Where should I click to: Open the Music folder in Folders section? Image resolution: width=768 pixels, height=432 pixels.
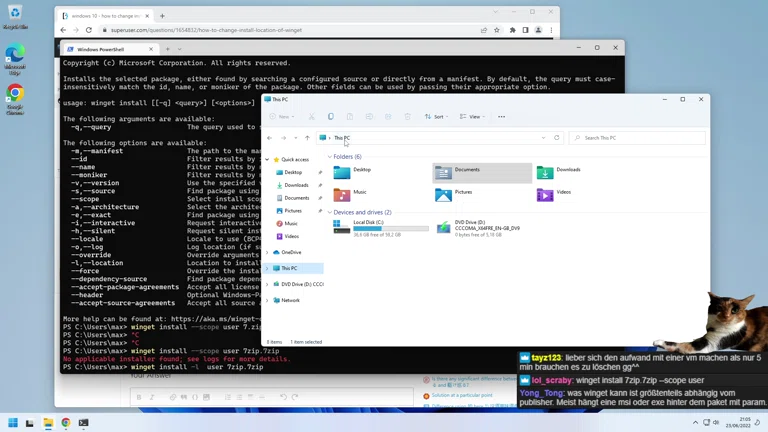[x=350, y=195]
